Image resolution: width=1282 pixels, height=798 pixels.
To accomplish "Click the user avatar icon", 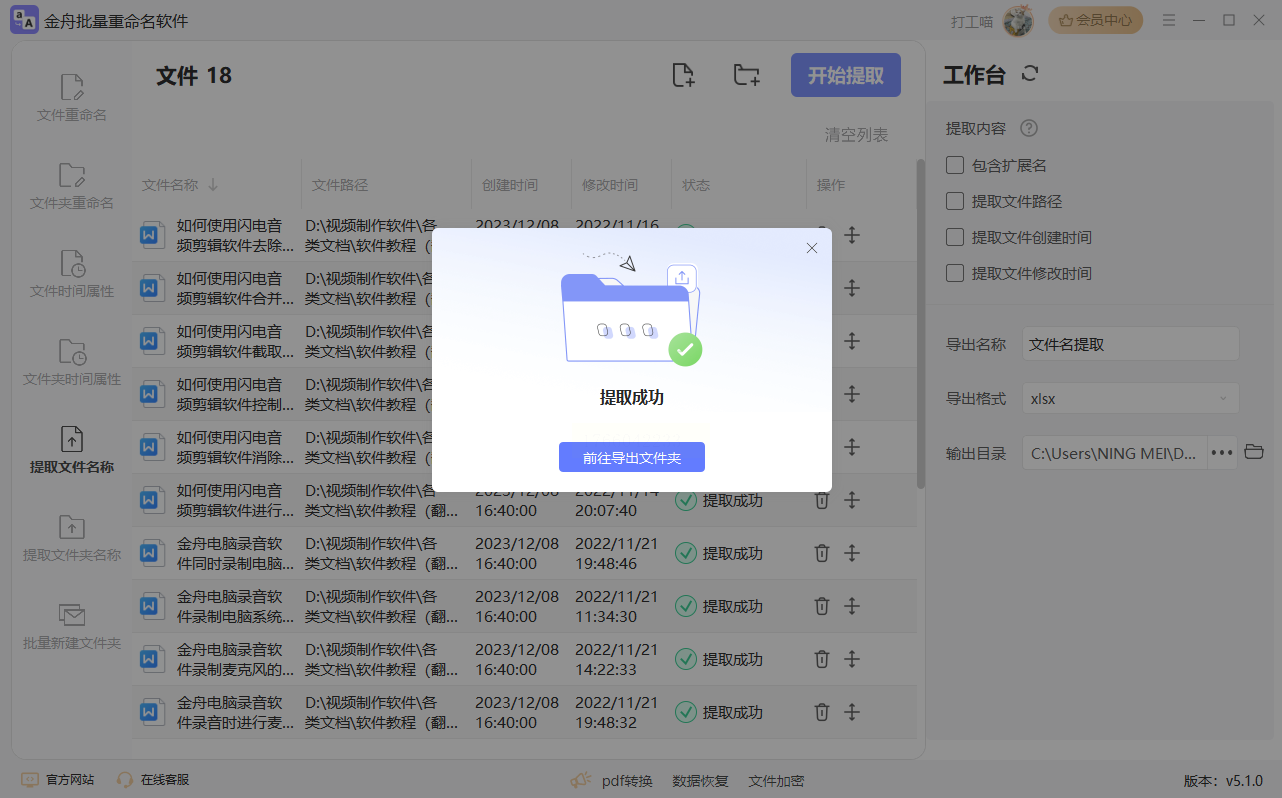I will [x=1018, y=21].
